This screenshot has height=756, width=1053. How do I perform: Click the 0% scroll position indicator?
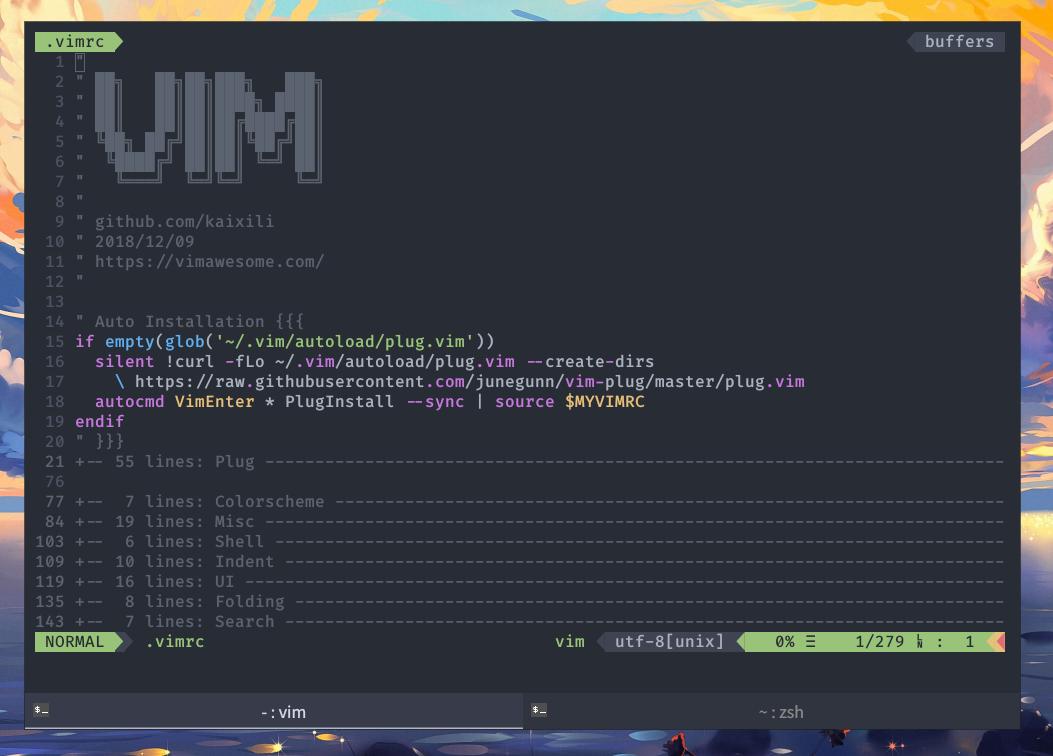[x=784, y=642]
